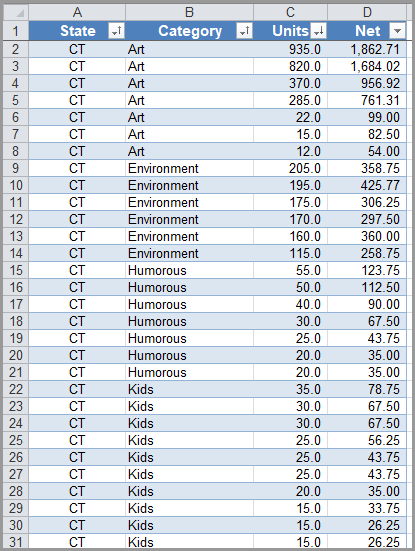This screenshot has width=415, height=551.
Task: Select column D header
Action: click(x=367, y=13)
